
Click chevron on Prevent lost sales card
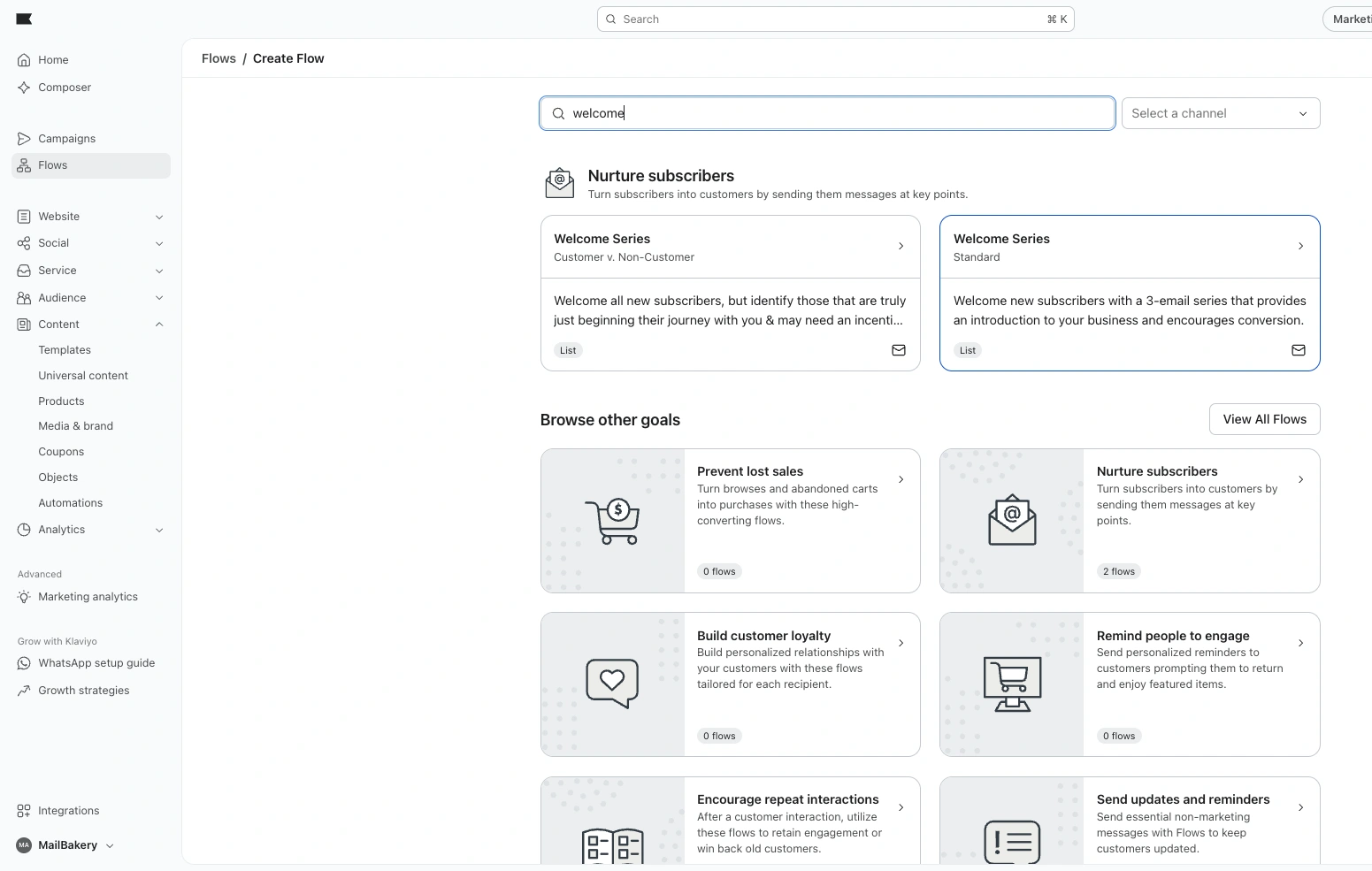click(x=901, y=479)
